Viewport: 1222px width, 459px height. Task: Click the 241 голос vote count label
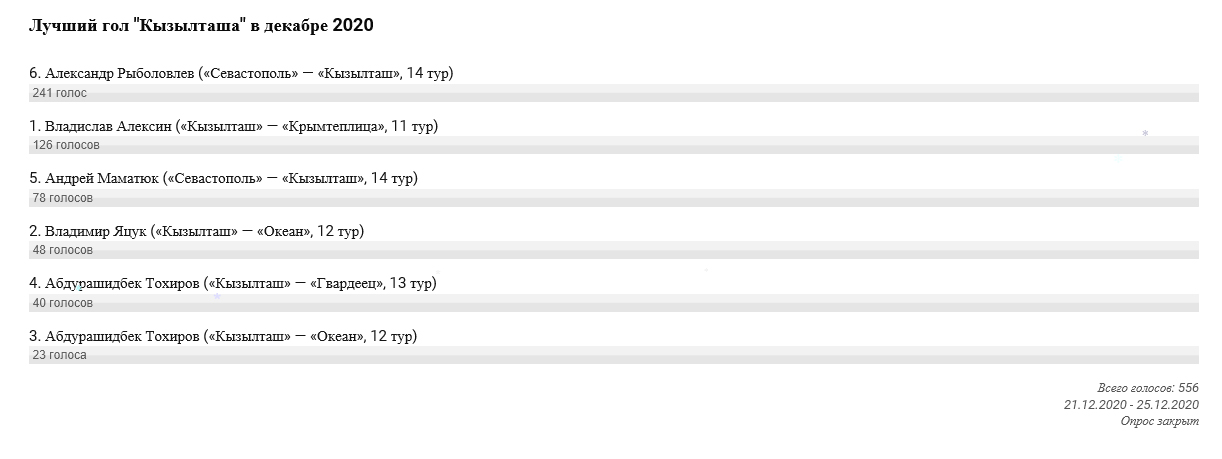[x=60, y=93]
